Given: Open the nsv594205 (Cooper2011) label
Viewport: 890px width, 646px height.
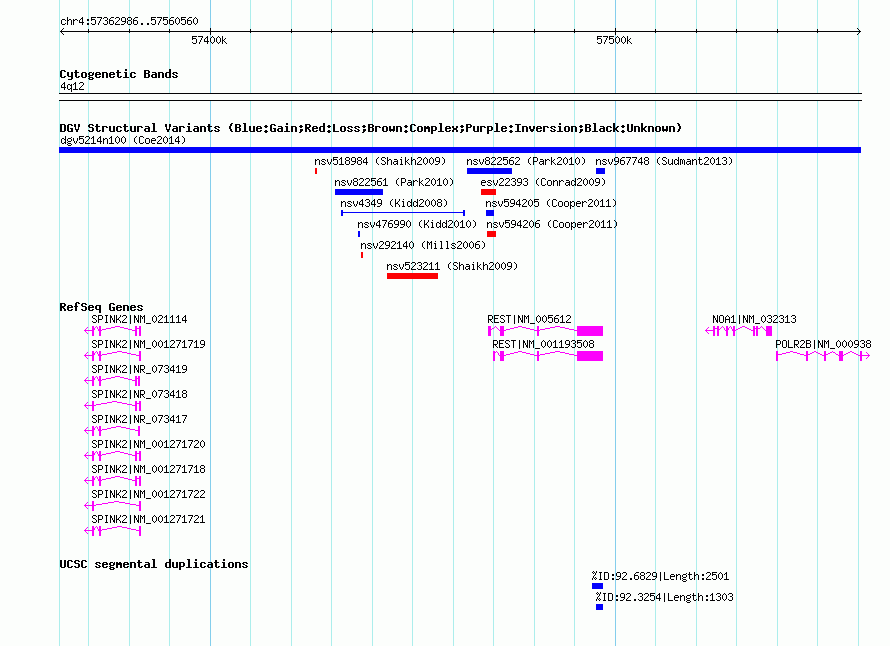Looking at the screenshot, I should [551, 203].
